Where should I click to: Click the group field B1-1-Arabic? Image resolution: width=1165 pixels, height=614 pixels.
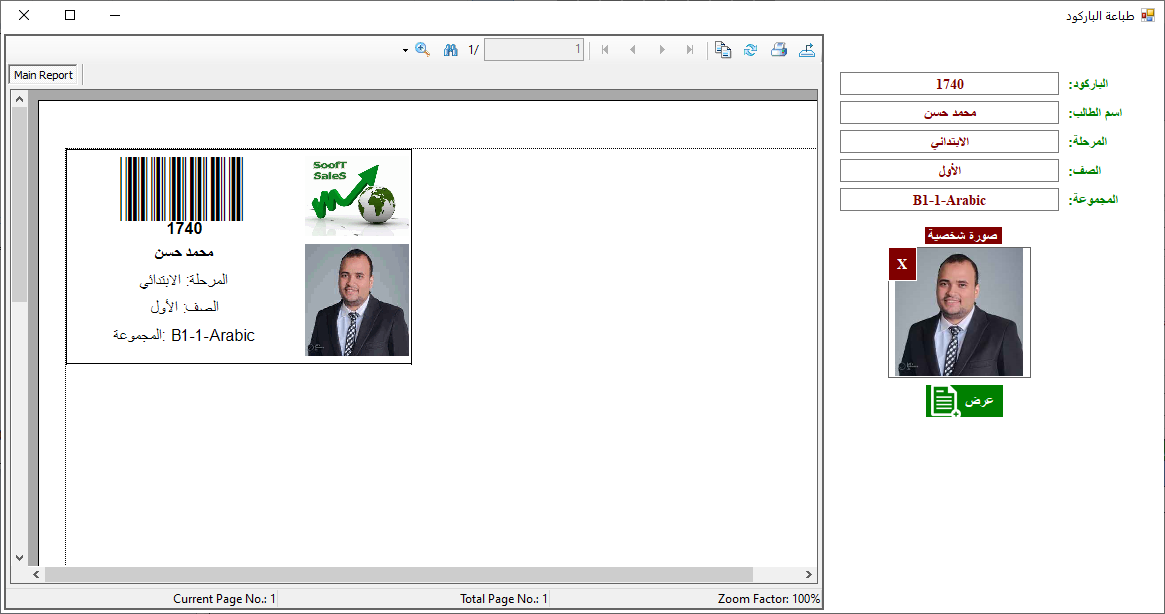pyautogui.click(x=948, y=200)
